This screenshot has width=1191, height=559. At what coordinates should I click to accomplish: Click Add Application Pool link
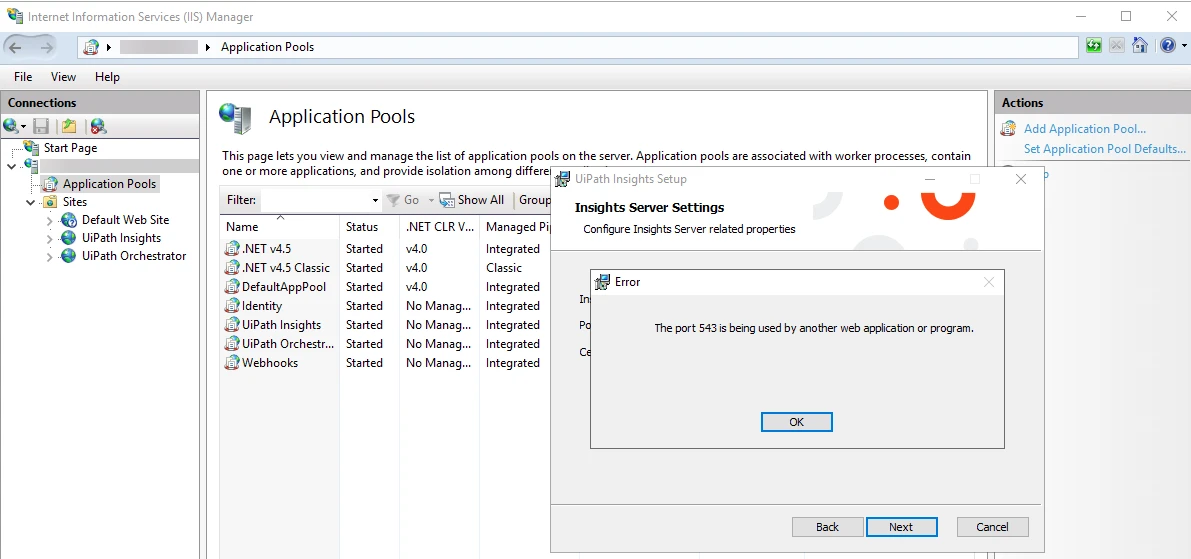(x=1085, y=129)
